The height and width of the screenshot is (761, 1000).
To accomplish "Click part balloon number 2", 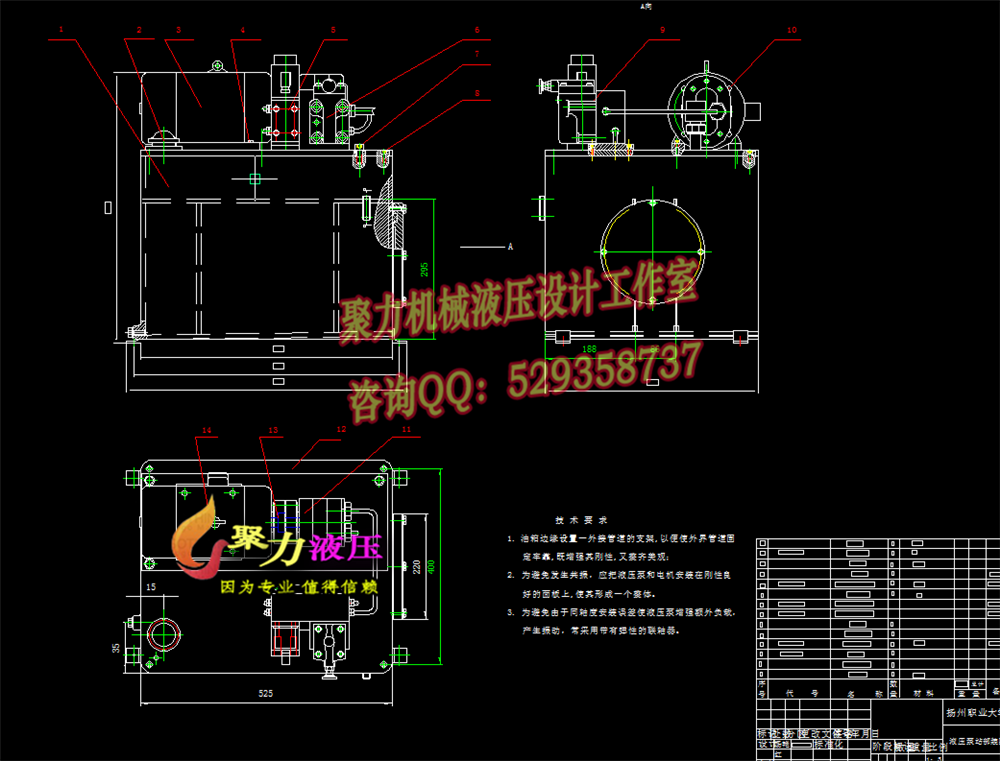I will (139, 30).
